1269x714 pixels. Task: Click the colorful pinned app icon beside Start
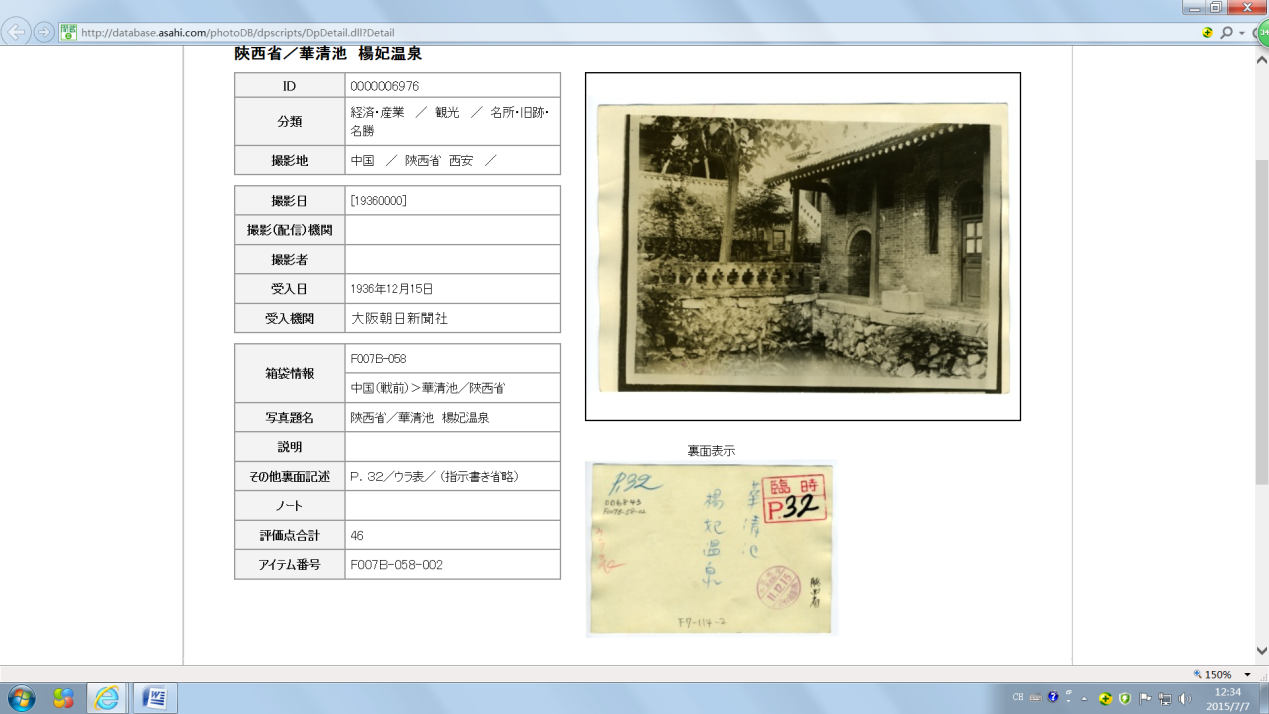click(63, 697)
